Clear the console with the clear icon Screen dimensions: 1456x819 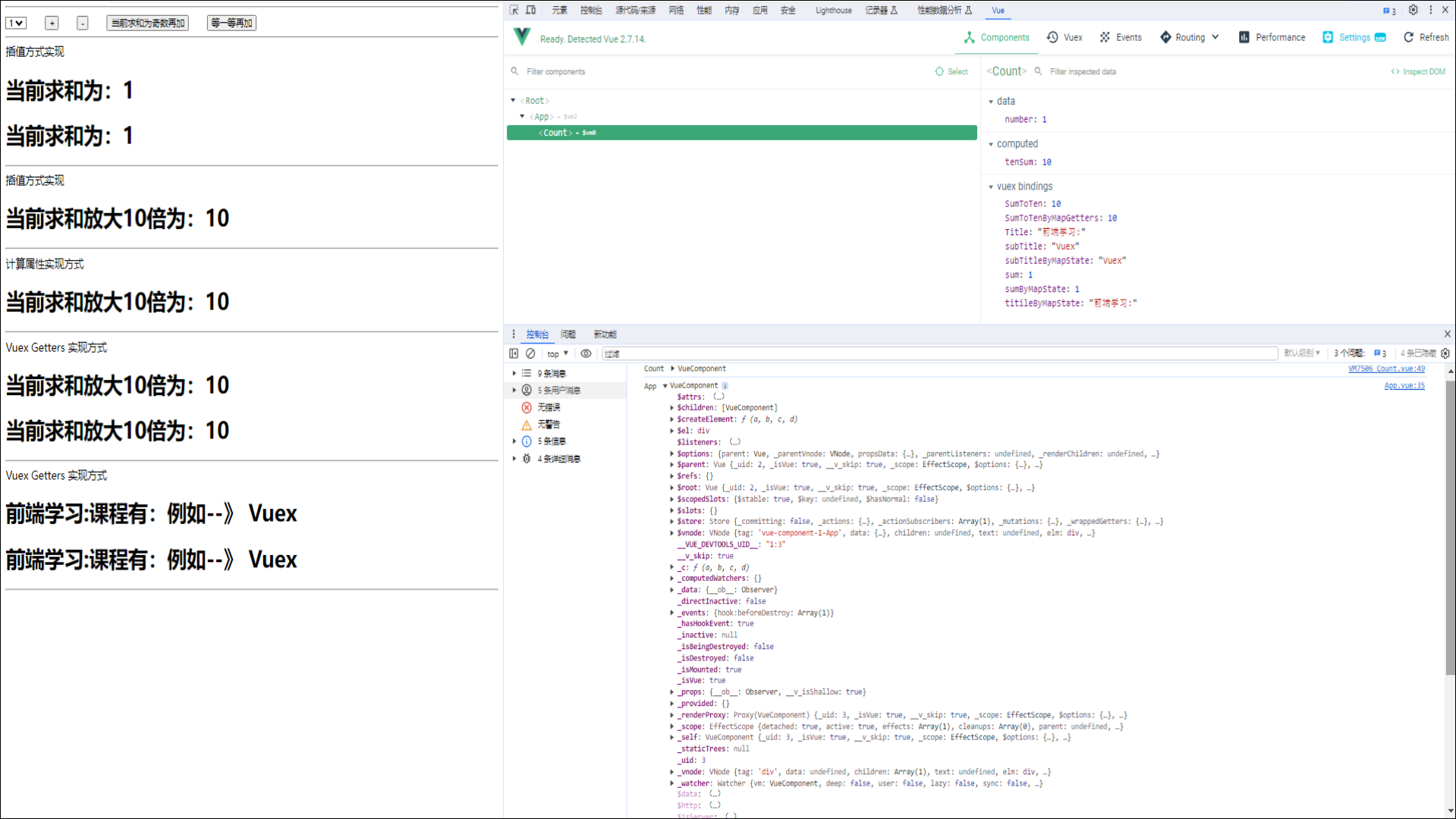click(x=530, y=353)
